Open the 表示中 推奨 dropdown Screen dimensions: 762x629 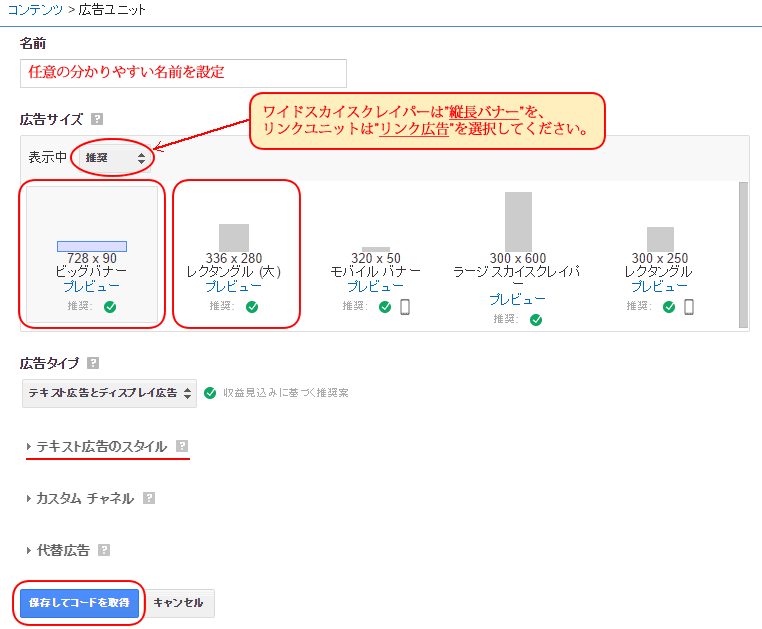click(115, 158)
